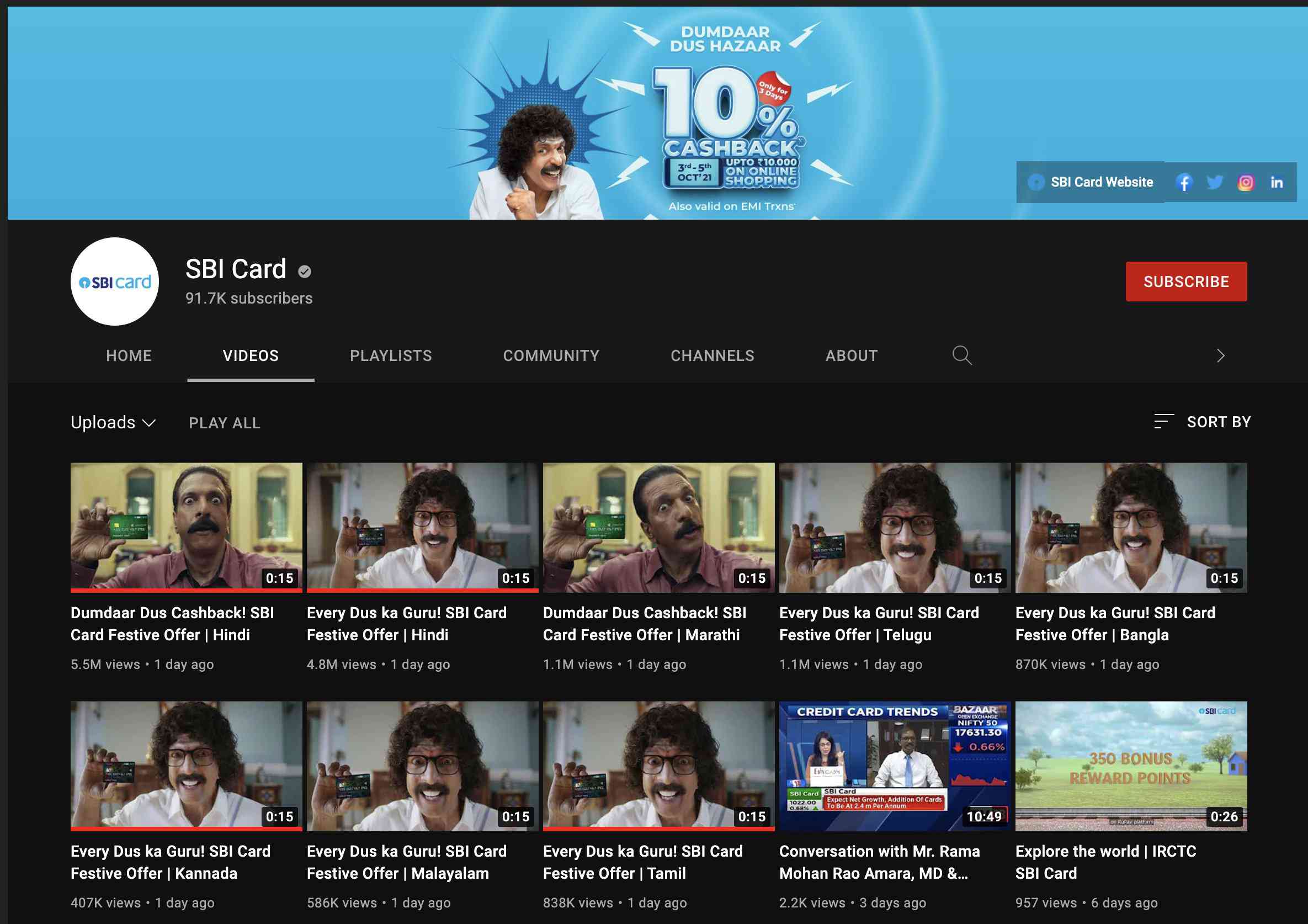The height and width of the screenshot is (924, 1308).
Task: Click the 10% Cashback banner image
Action: 657,113
